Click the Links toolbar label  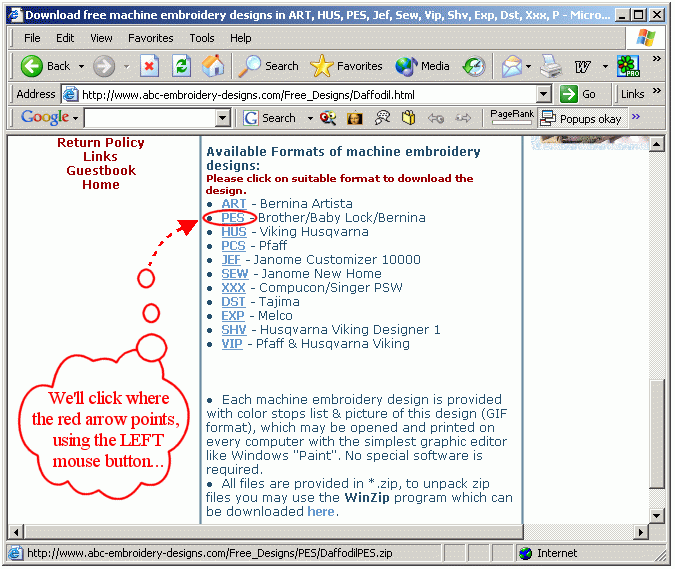click(632, 94)
